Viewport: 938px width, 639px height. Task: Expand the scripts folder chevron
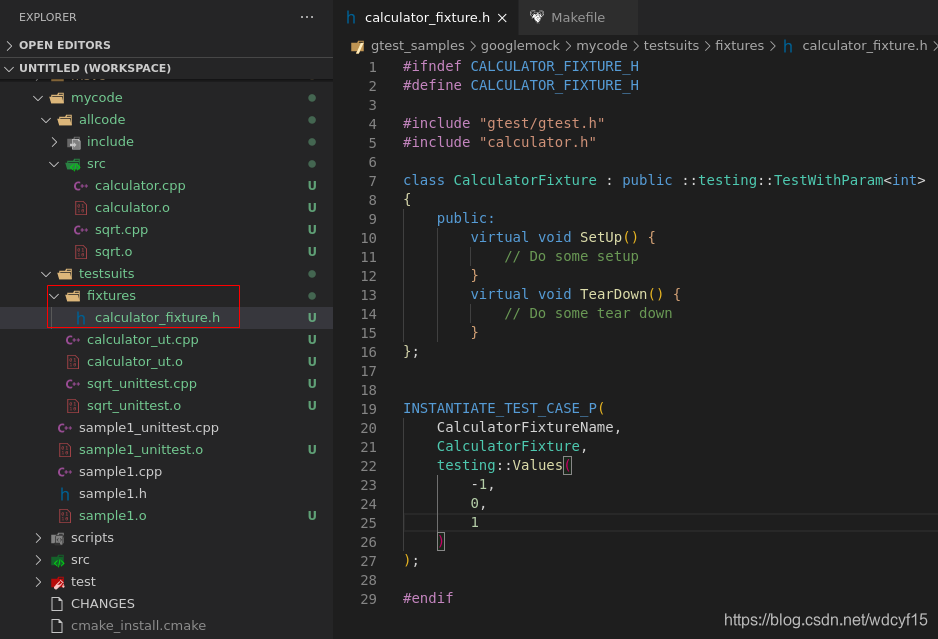pyautogui.click(x=38, y=538)
